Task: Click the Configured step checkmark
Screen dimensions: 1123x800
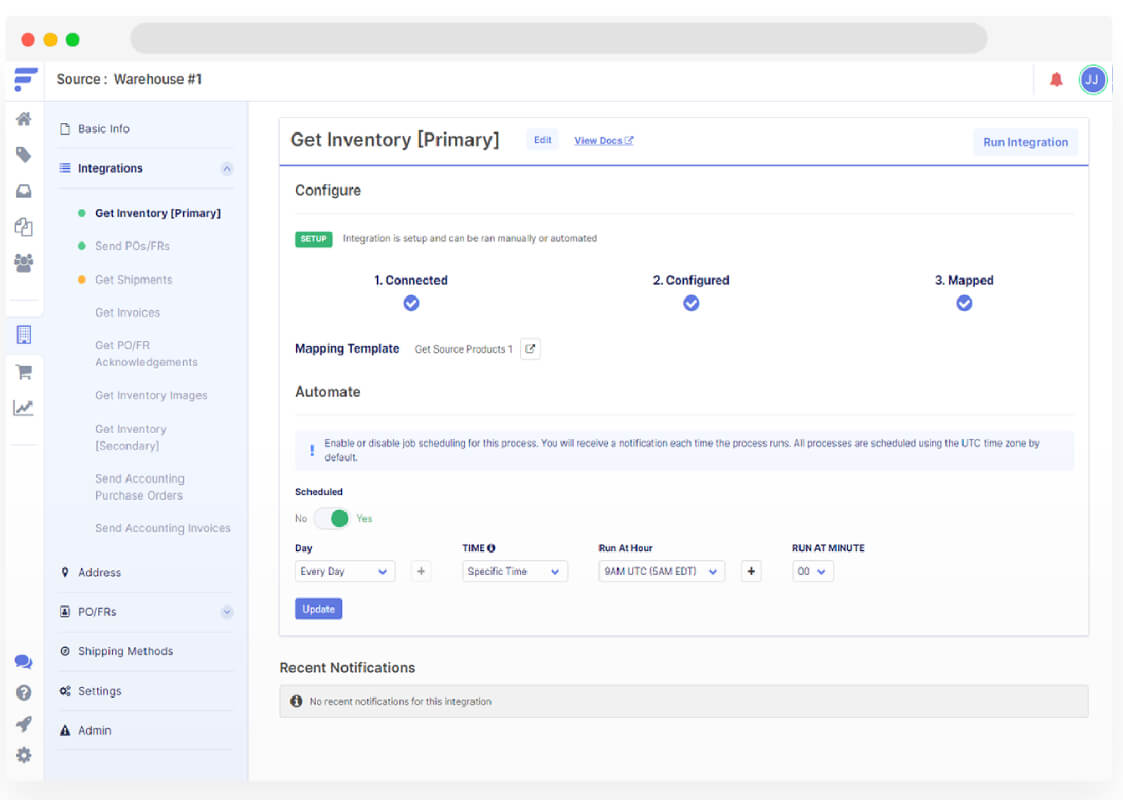Action: pyautogui.click(x=691, y=303)
